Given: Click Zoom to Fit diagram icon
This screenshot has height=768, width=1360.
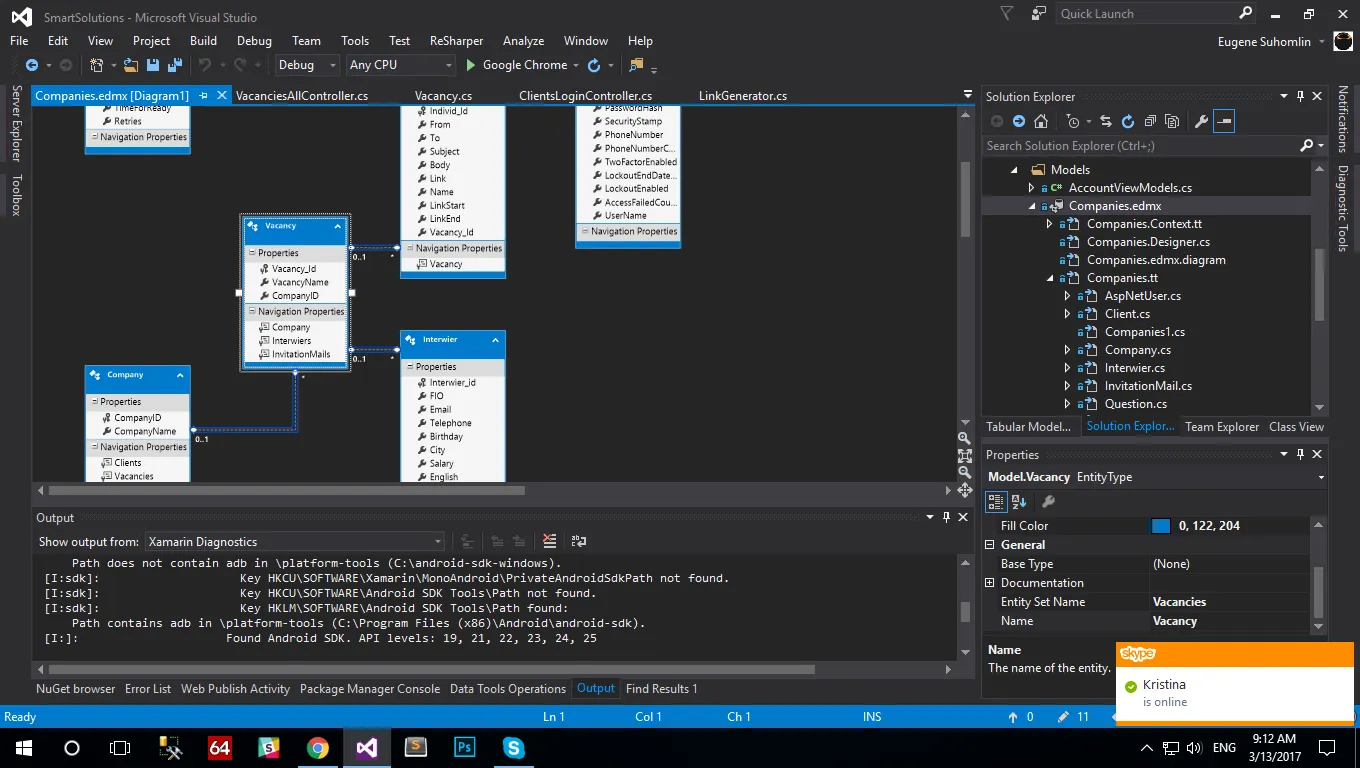Looking at the screenshot, I should [964, 455].
